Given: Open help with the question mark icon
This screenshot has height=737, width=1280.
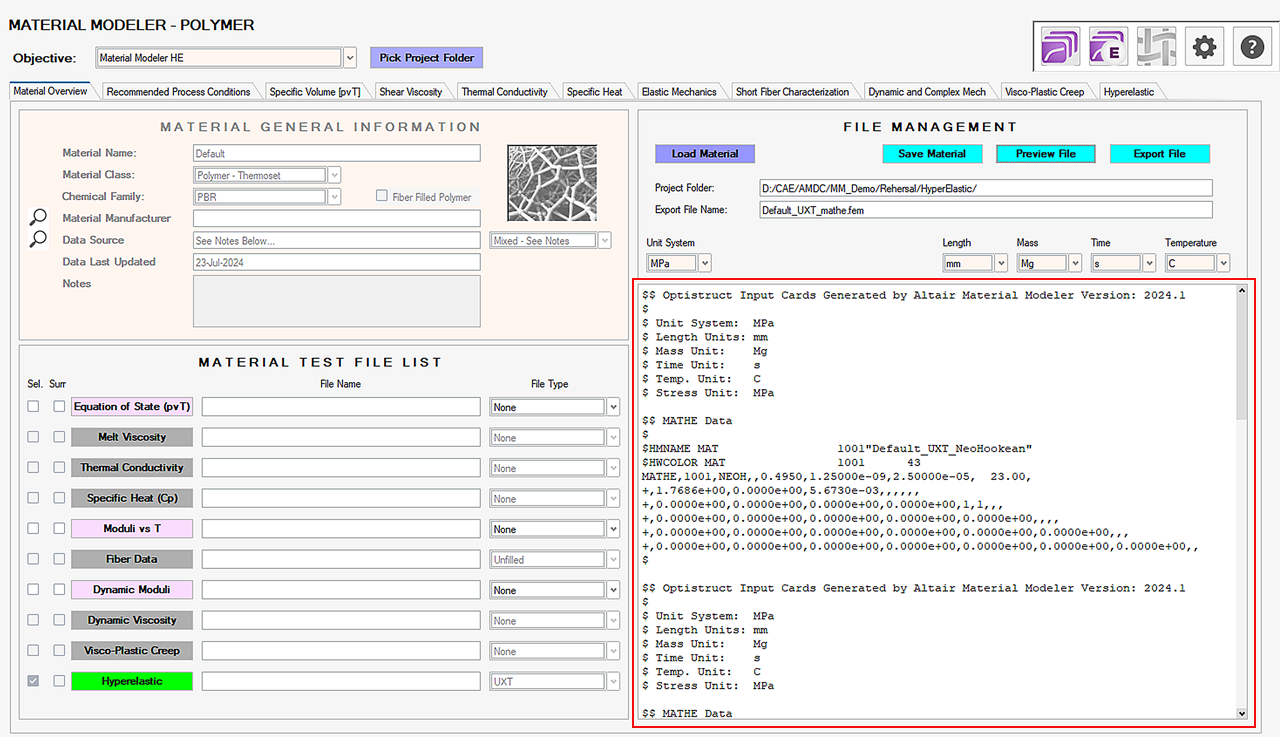Looking at the screenshot, I should pos(1253,46).
